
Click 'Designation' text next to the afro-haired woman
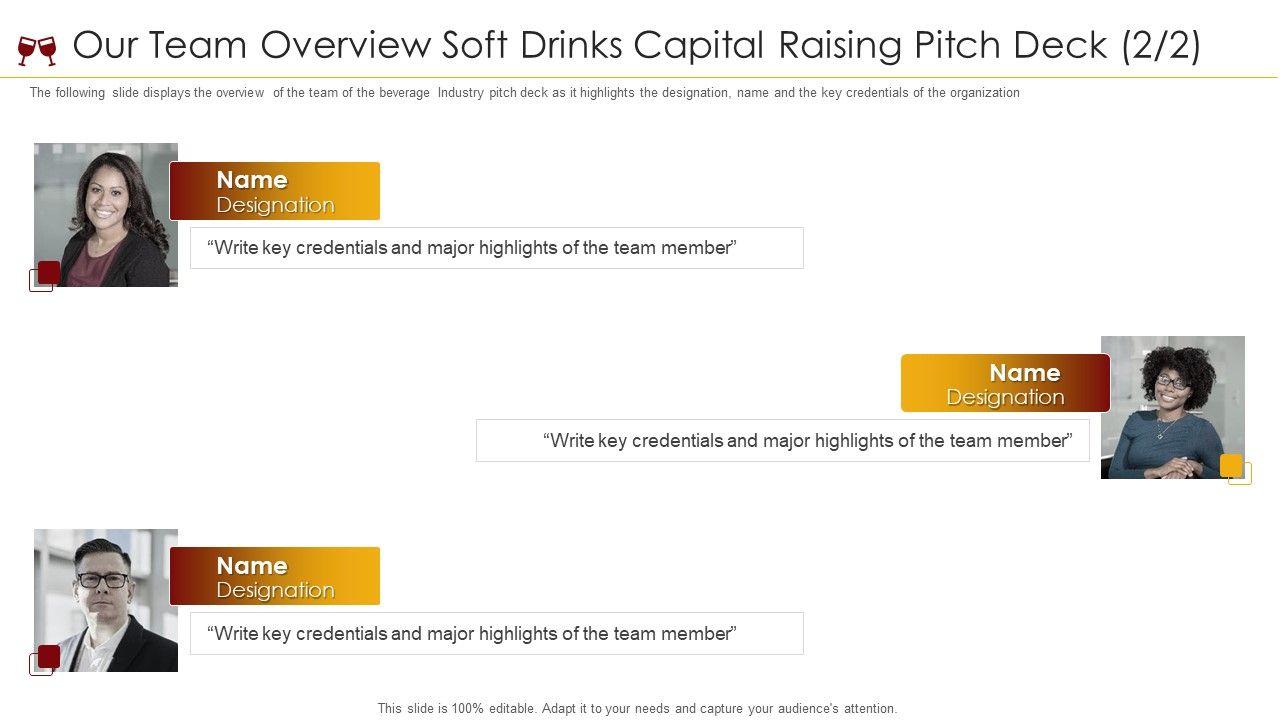[1005, 397]
